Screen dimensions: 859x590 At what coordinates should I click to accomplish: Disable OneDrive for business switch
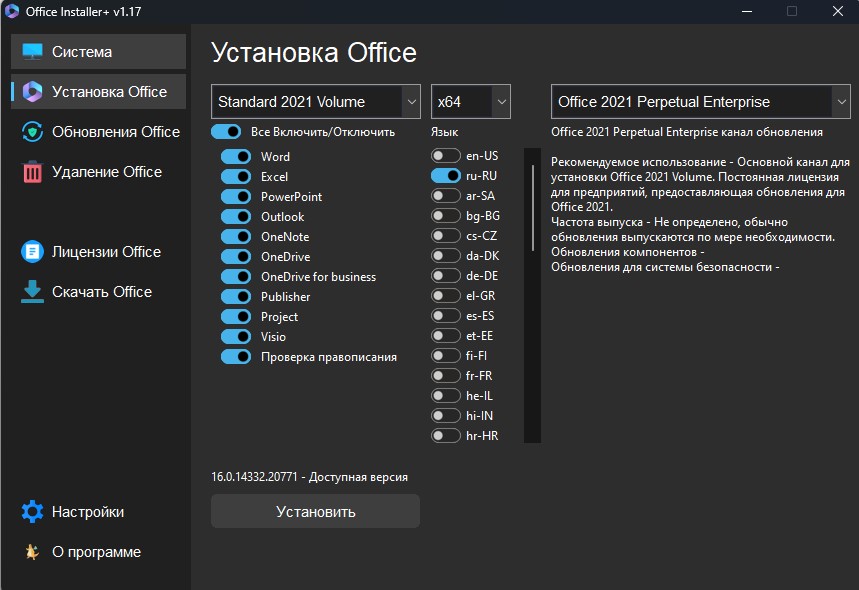point(236,277)
